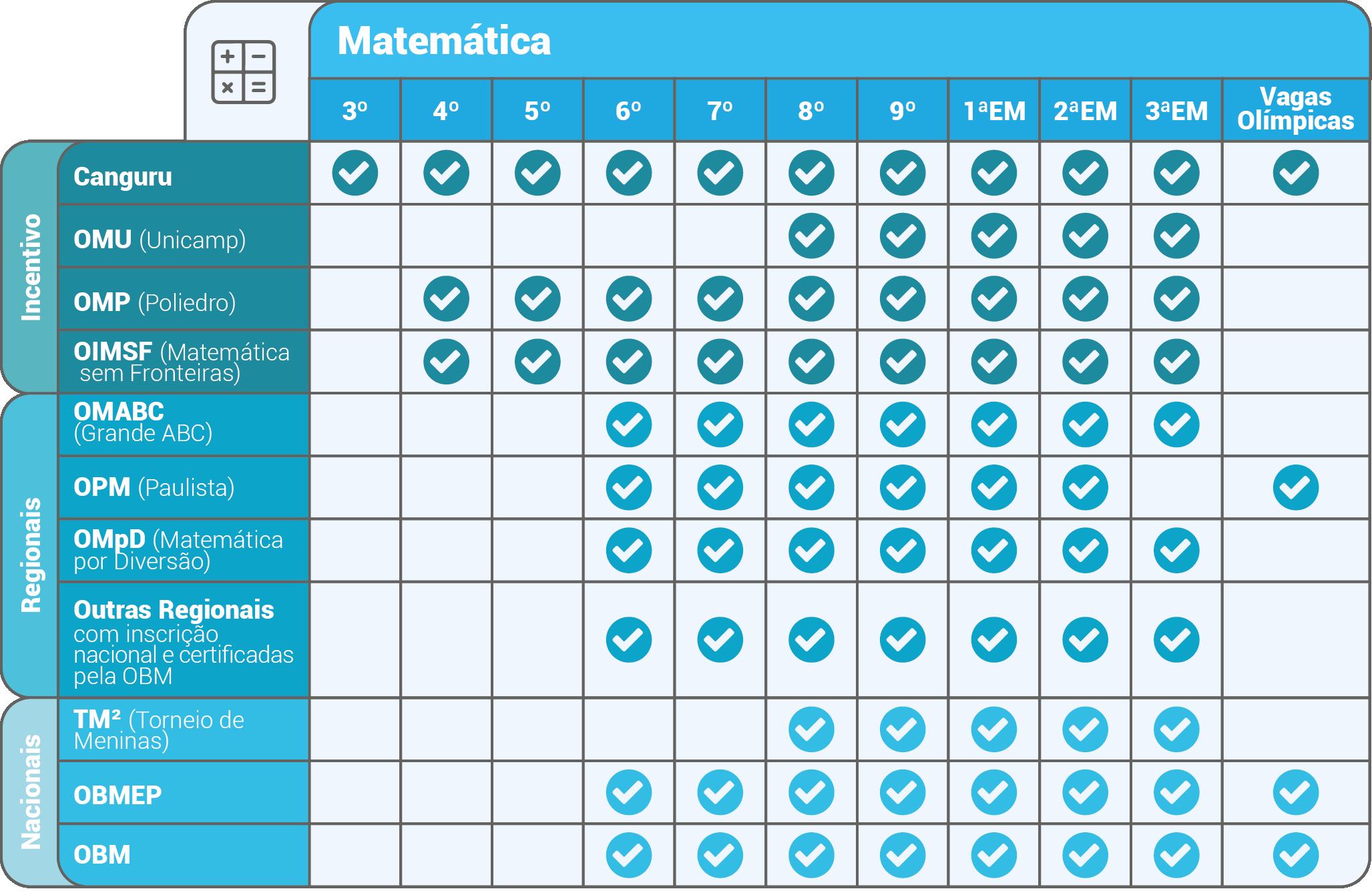Click the Outras Regionais row label
The width and height of the screenshot is (1372, 893).
[x=184, y=641]
